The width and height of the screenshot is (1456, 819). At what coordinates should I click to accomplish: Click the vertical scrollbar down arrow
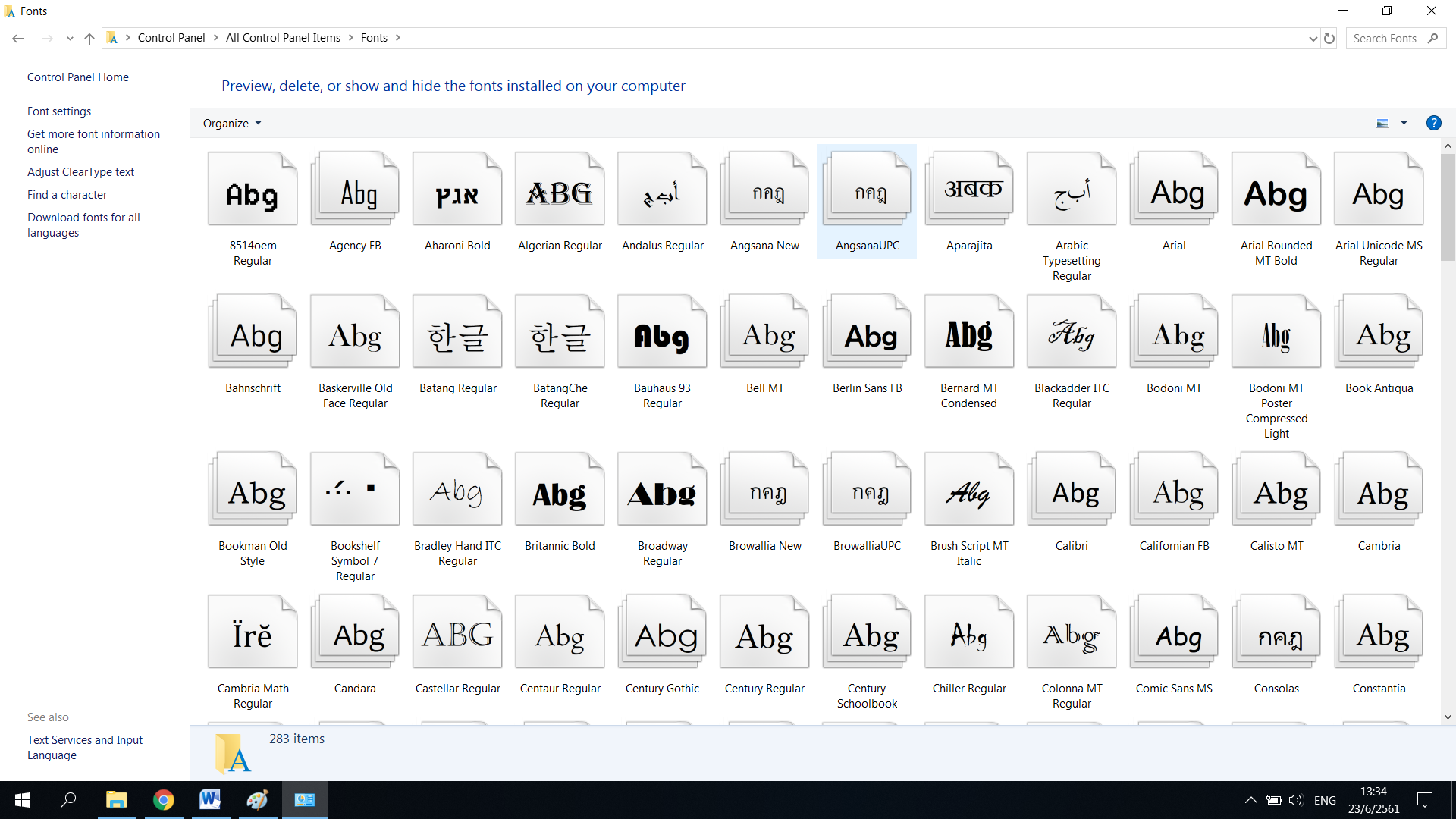(x=1448, y=717)
